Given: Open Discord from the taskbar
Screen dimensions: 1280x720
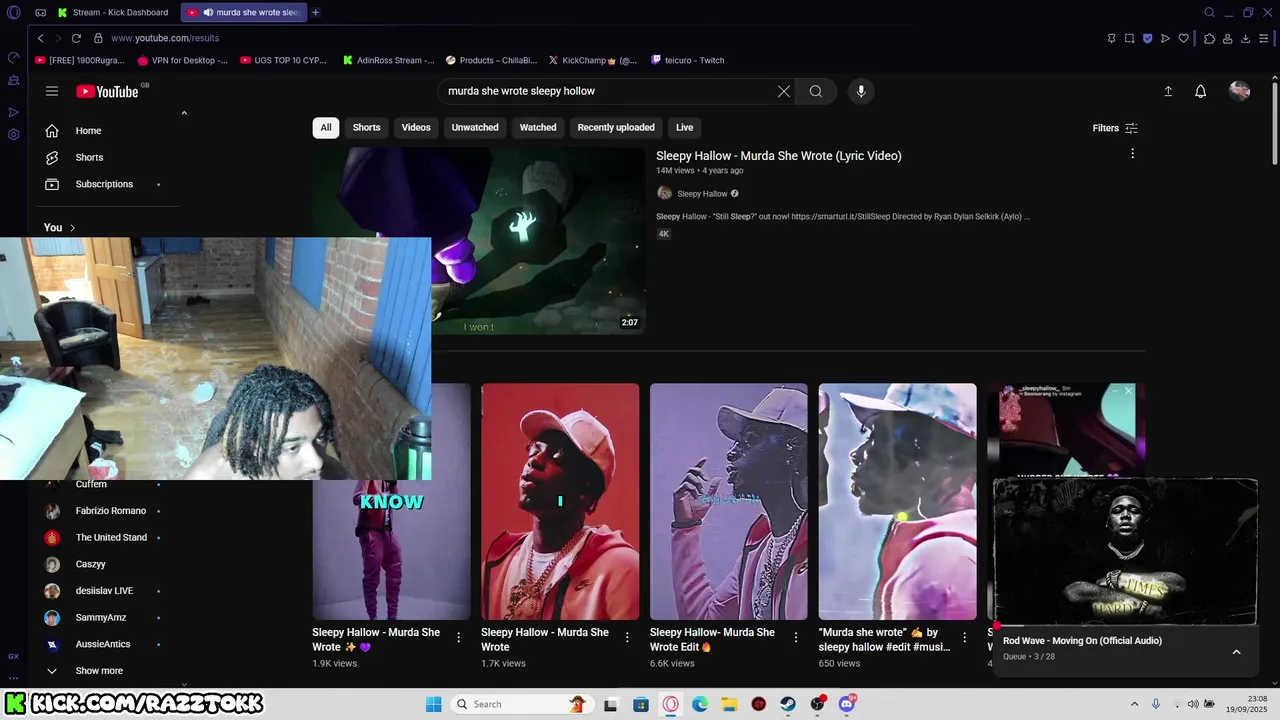Looking at the screenshot, I should coord(847,704).
